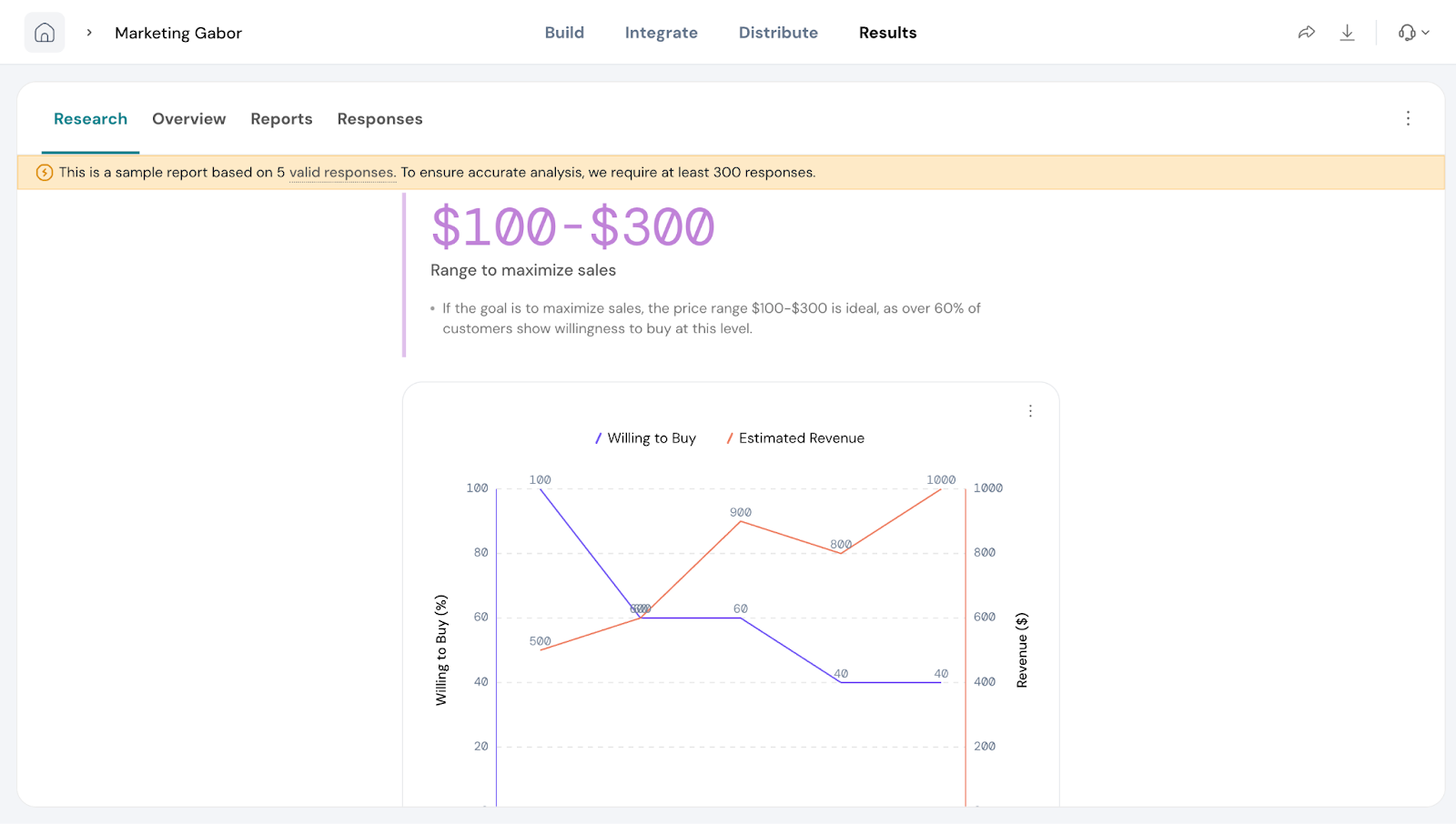Go to the Reports sub-tab

(x=281, y=119)
